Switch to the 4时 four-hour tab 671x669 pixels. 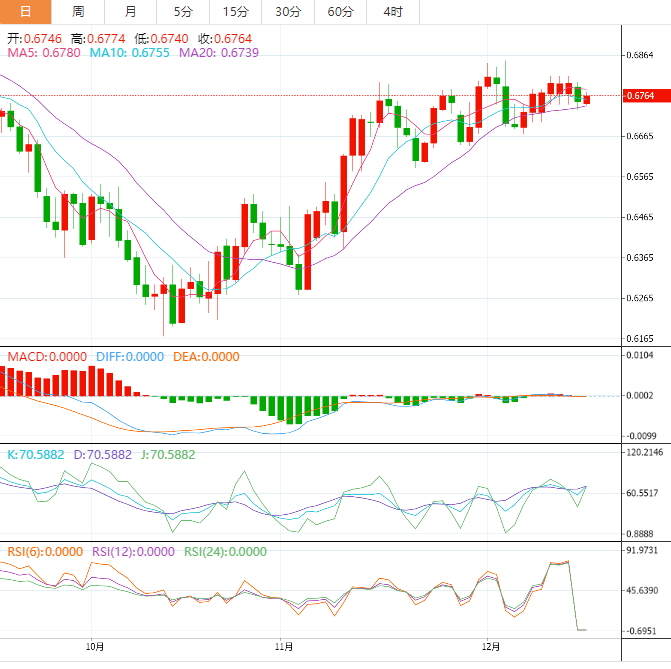click(x=393, y=12)
